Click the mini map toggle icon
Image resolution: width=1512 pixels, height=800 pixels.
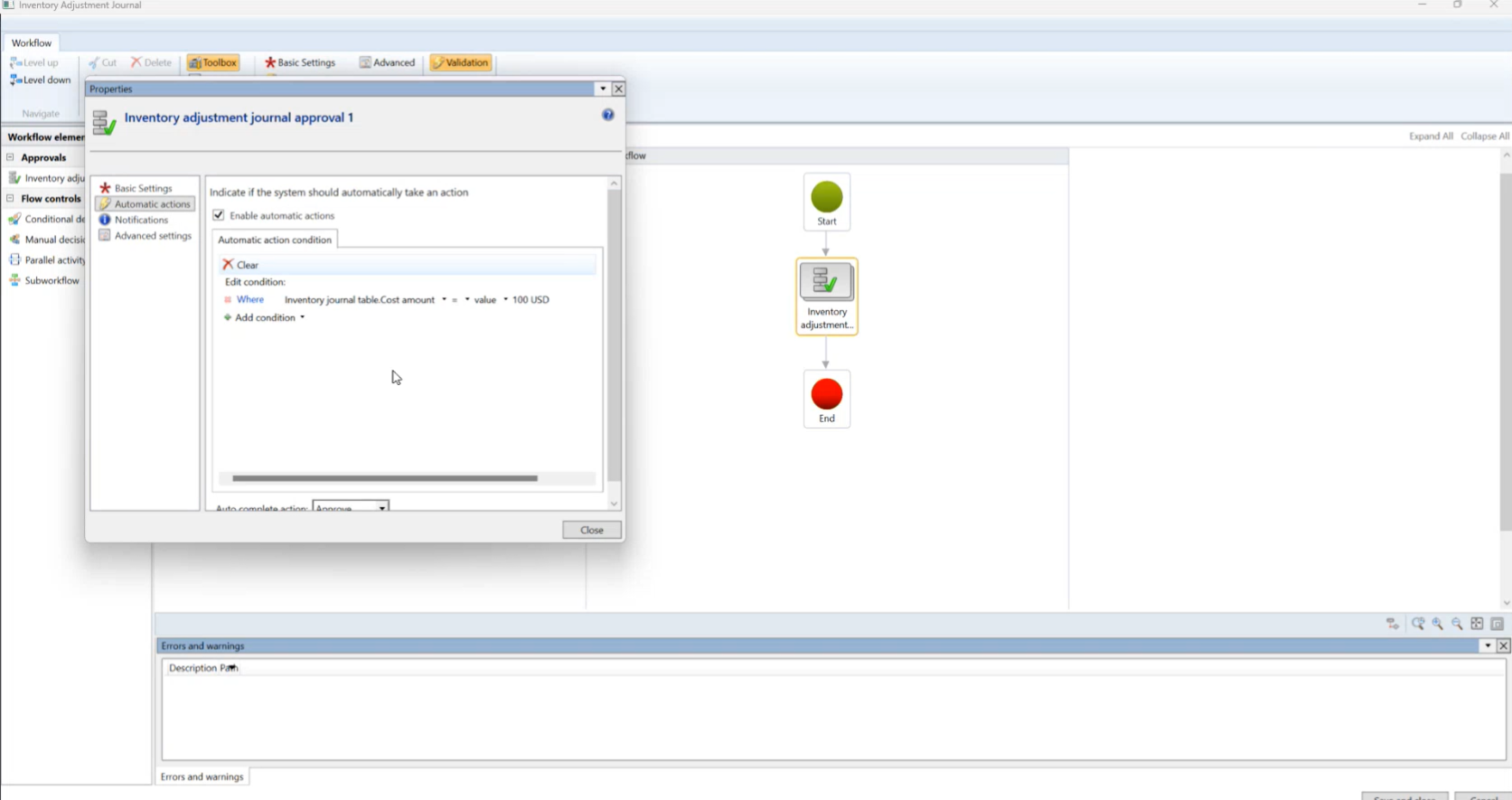(x=1497, y=624)
